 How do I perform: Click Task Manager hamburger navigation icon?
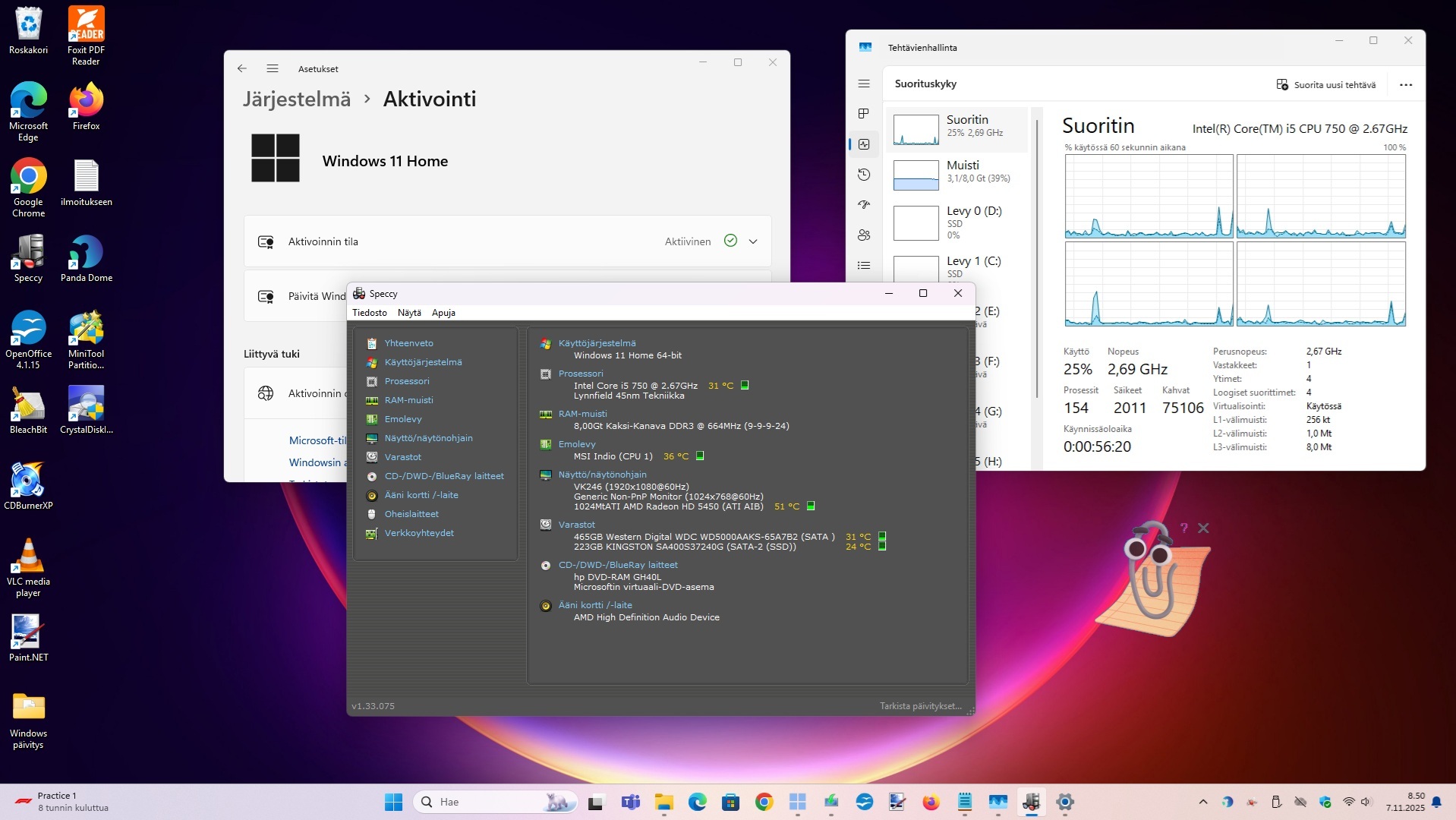pos(864,84)
